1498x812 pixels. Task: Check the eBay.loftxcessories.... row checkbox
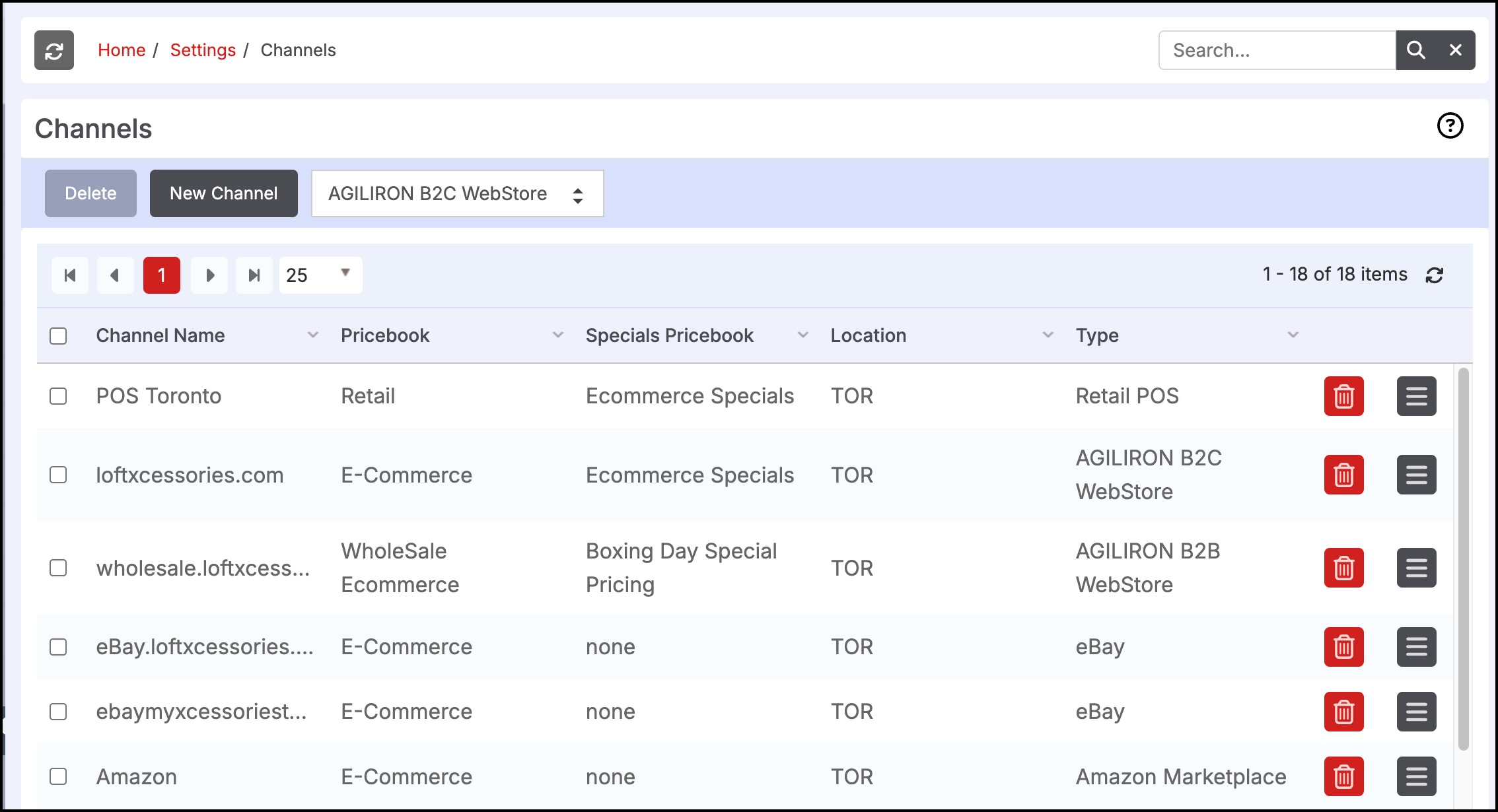(x=58, y=647)
